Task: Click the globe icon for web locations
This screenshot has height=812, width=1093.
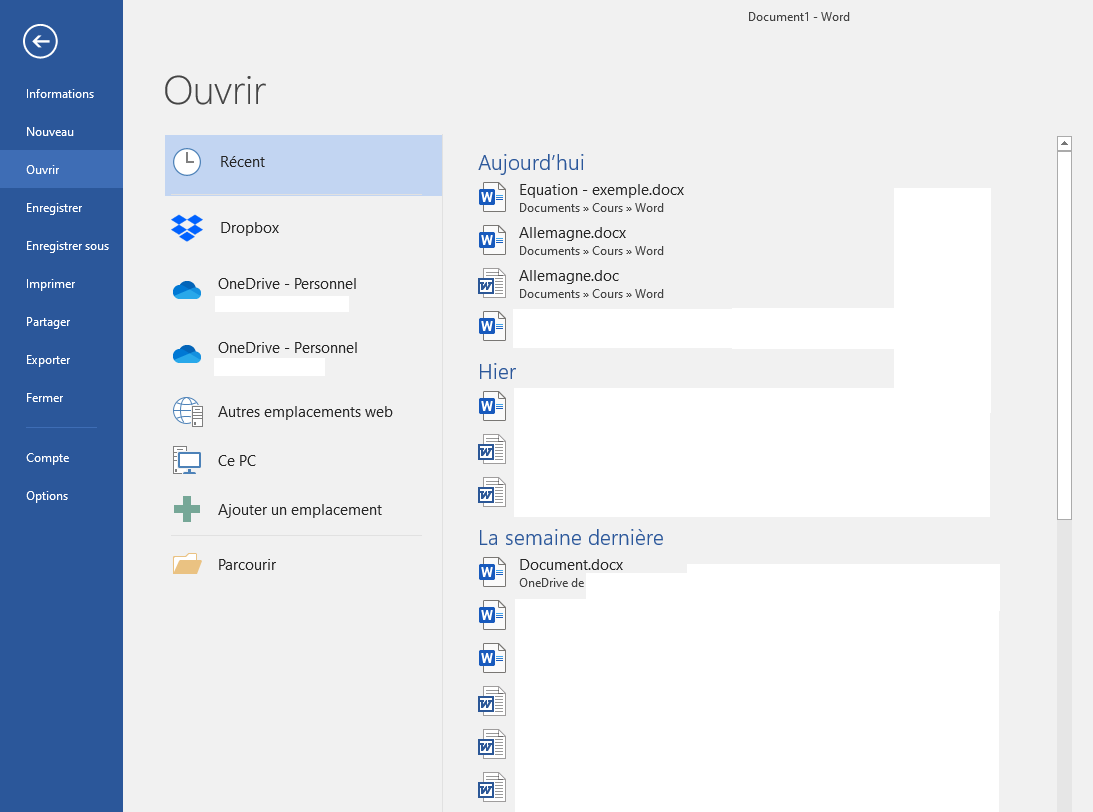Action: [x=188, y=412]
